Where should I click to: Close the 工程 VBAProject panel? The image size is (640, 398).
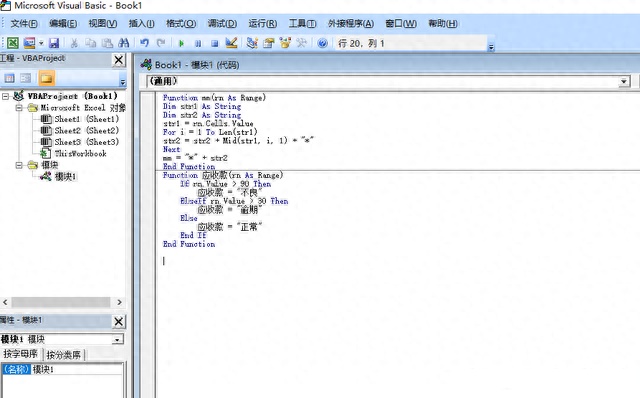(119, 60)
